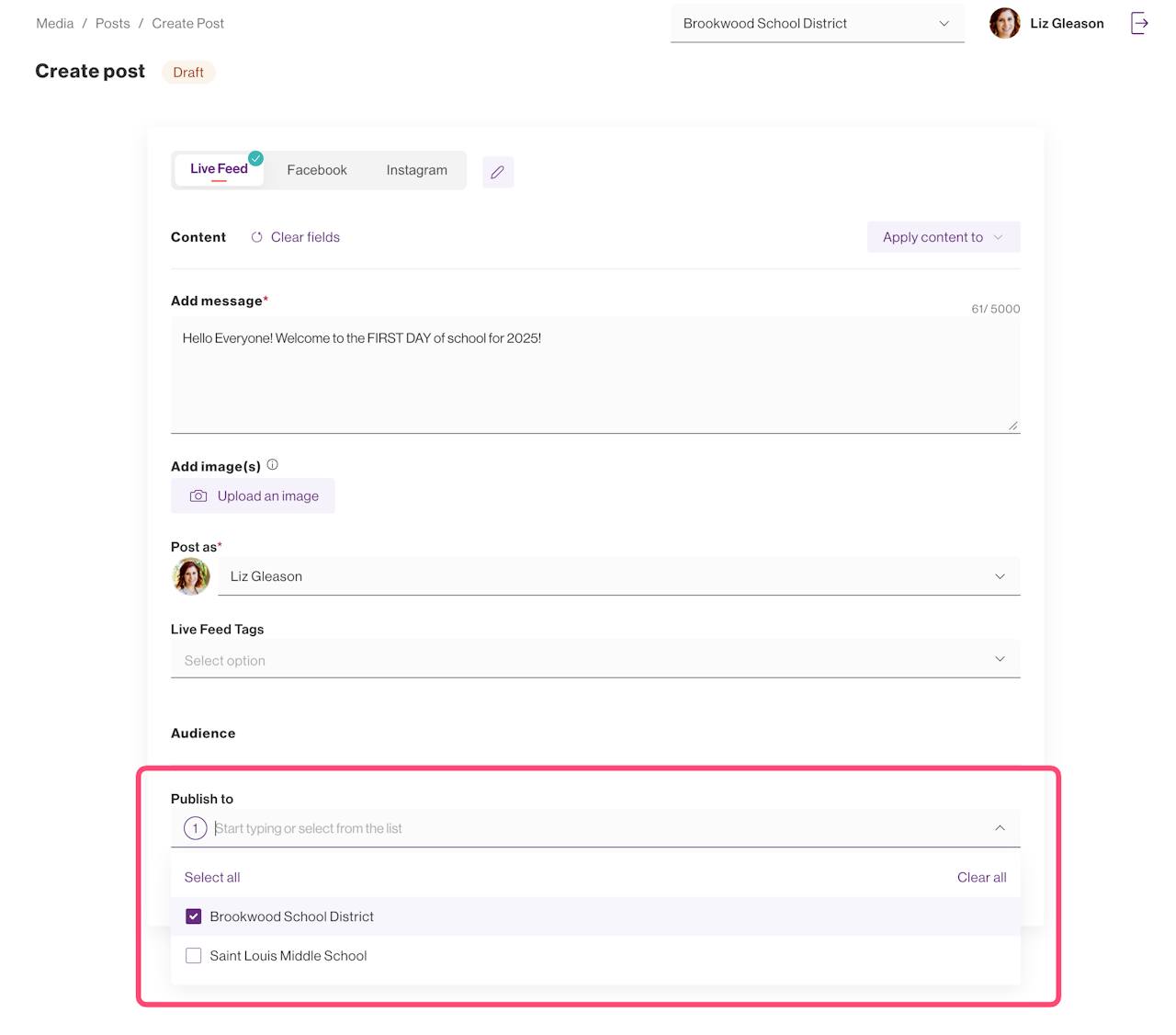Screen dimensions: 1176x1035
Task: Click the pencil edit channels icon
Action: point(497,172)
